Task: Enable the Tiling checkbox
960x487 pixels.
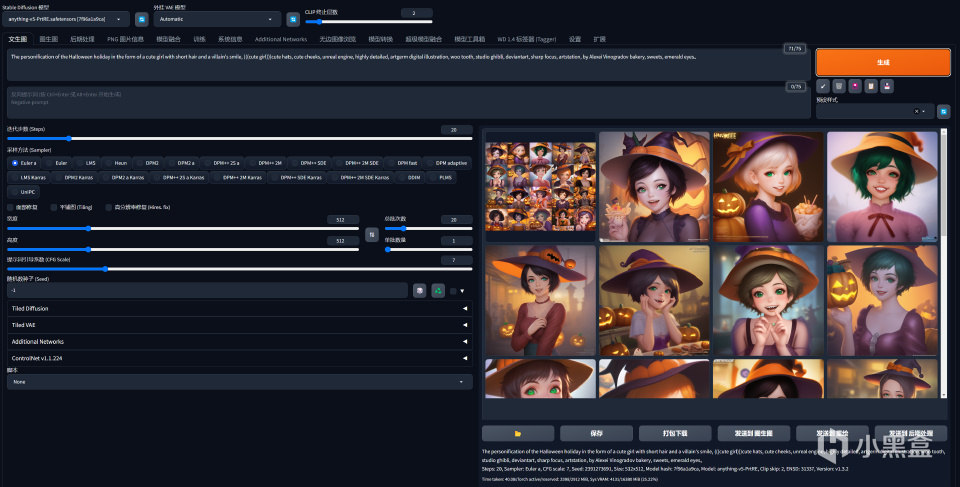Action: point(54,208)
